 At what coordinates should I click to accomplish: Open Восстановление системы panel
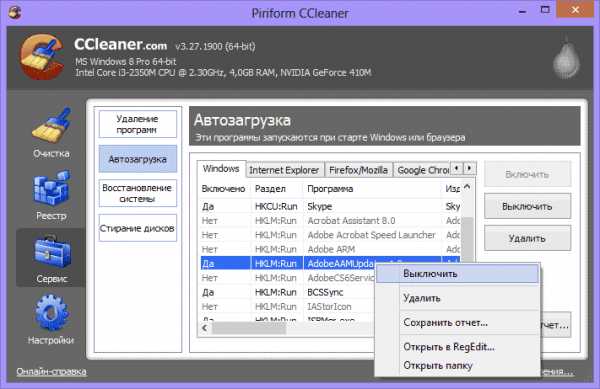point(138,193)
